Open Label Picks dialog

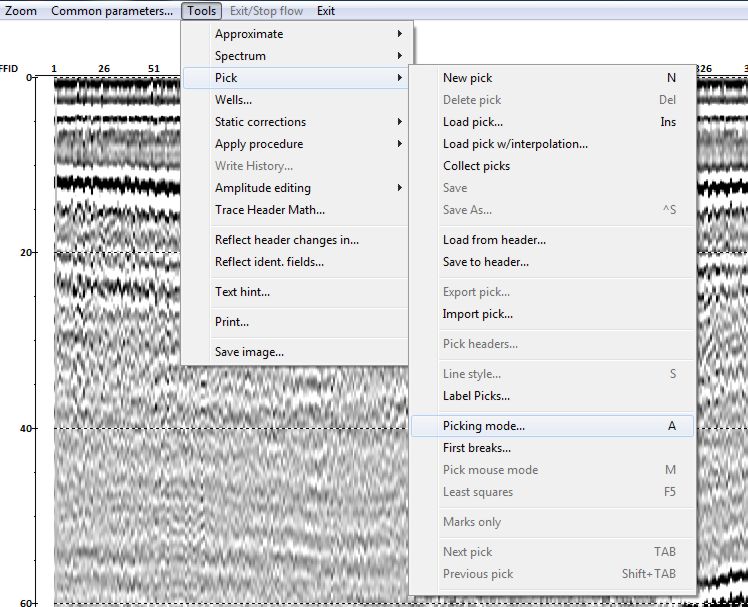(x=552, y=396)
